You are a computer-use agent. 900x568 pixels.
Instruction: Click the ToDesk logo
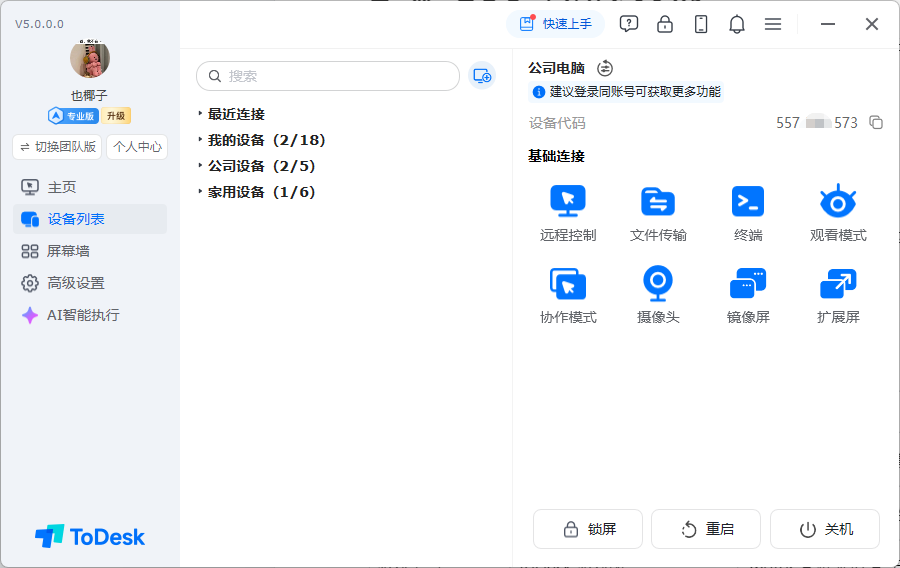[90, 536]
